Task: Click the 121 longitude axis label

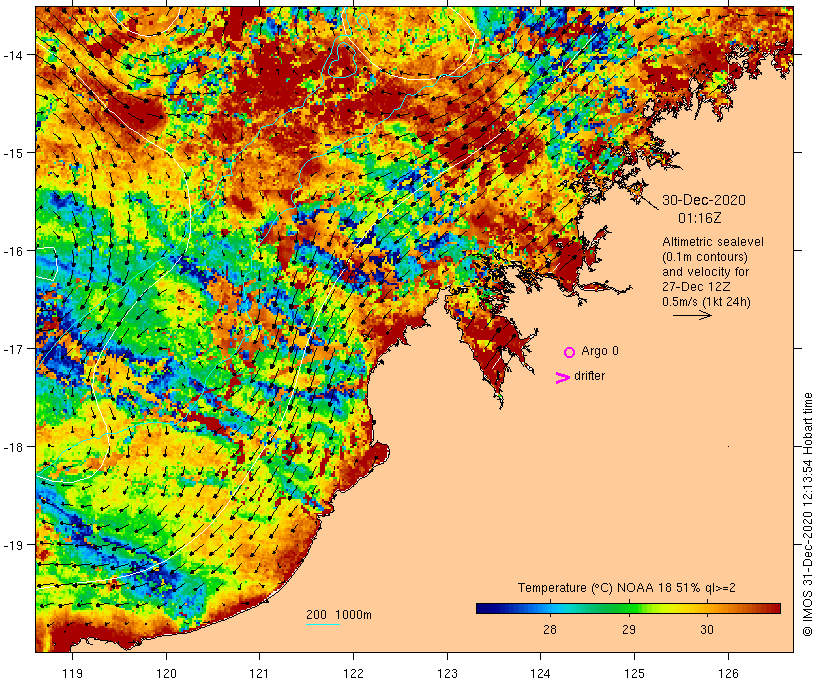Action: [259, 673]
